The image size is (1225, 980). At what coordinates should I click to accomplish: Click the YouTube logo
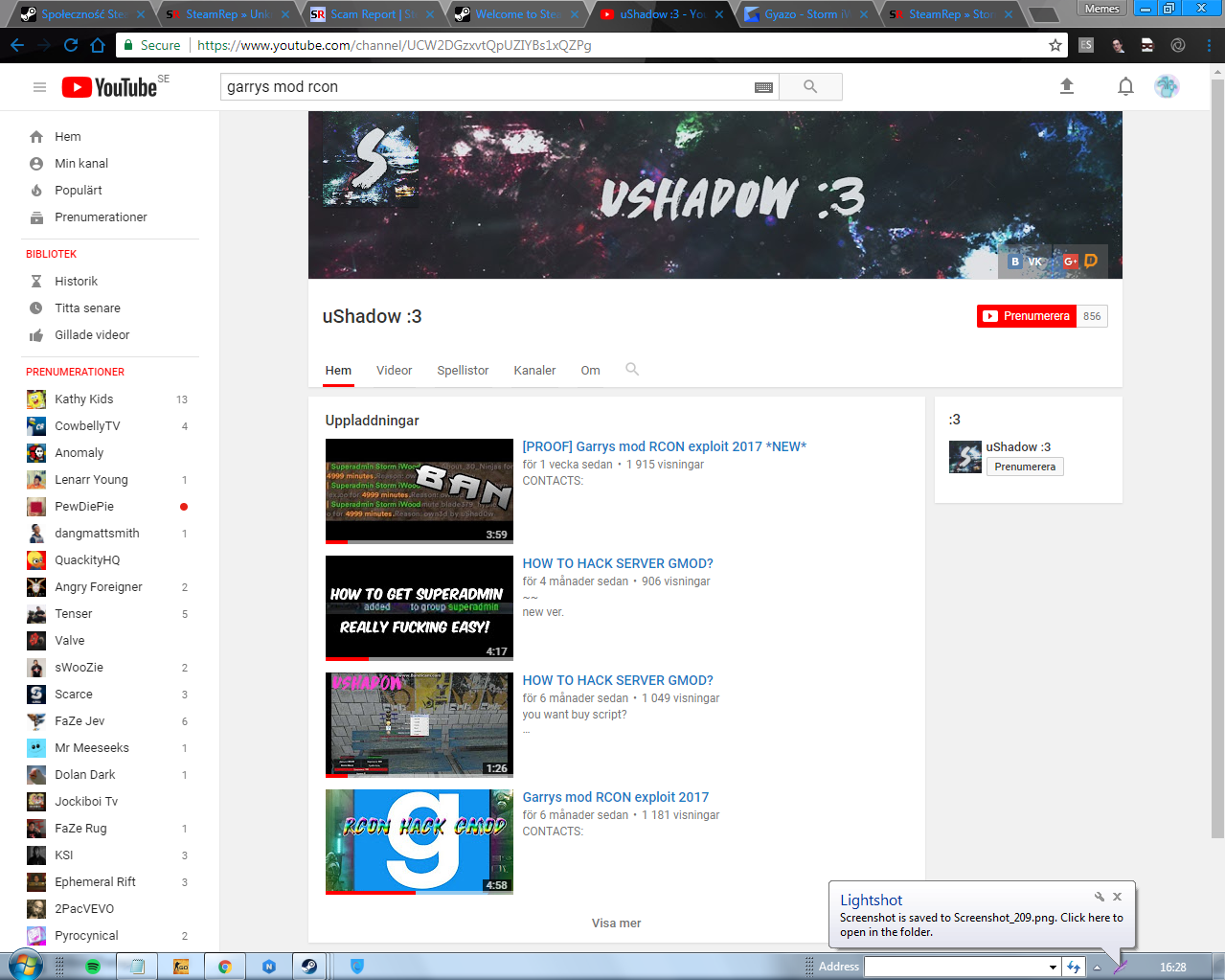pyautogui.click(x=109, y=87)
